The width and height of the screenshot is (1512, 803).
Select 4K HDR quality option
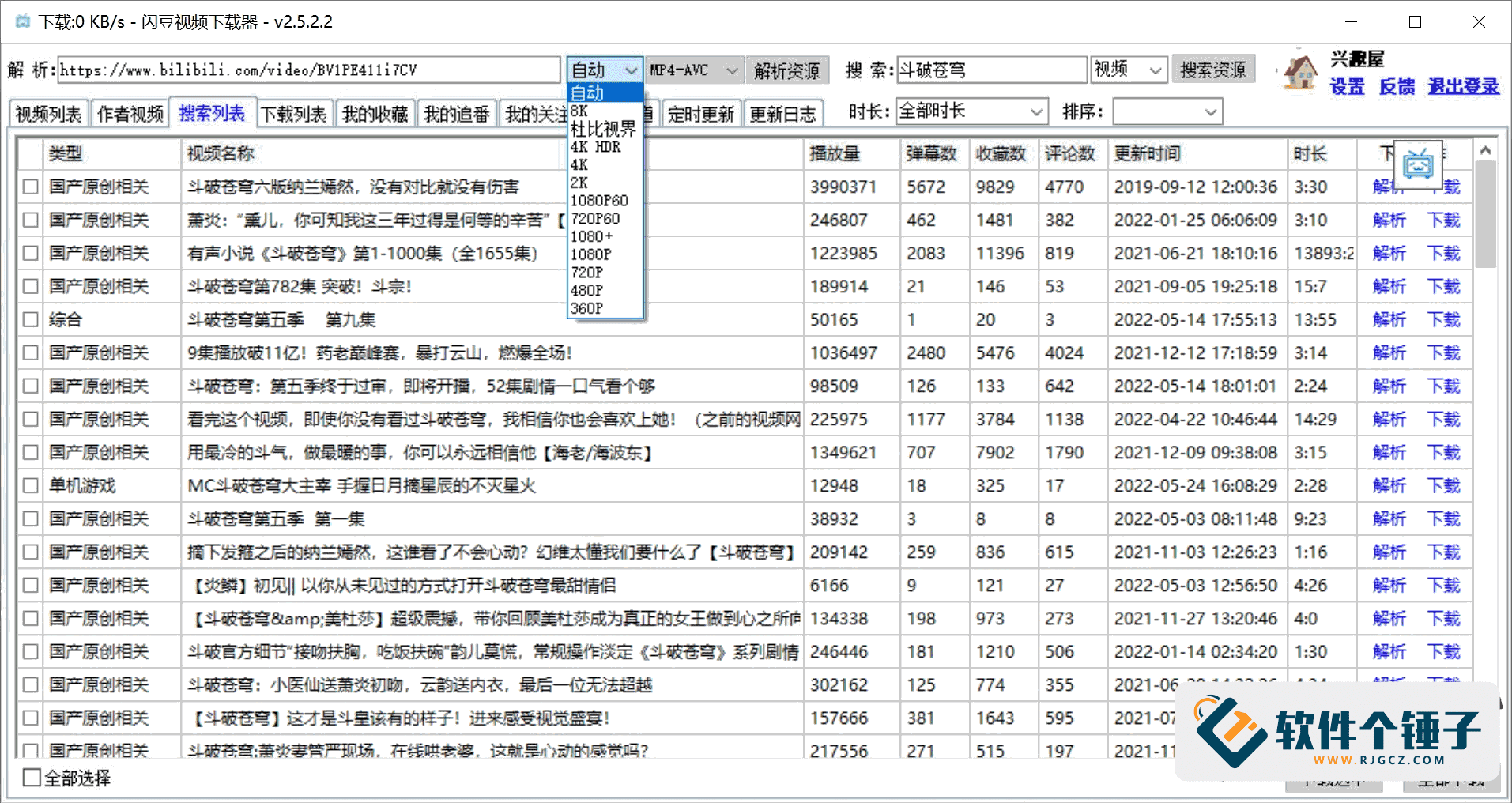point(595,147)
